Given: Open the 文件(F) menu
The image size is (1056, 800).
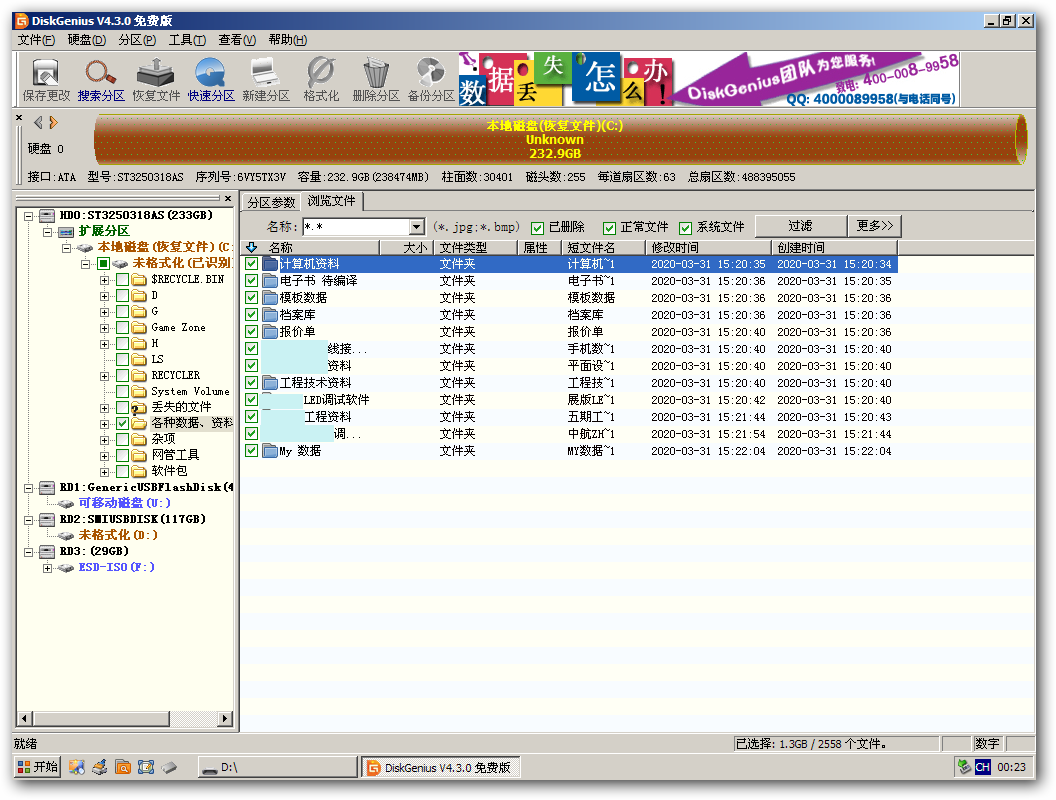Looking at the screenshot, I should (36, 40).
